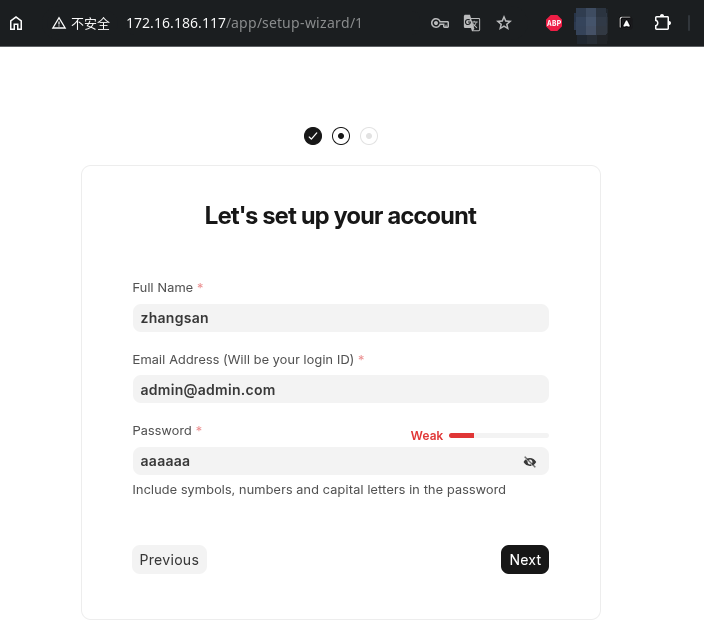Viewport: 704px width, 626px height.
Task: Open the browser extensions puzzle icon
Action: pyautogui.click(x=662, y=23)
